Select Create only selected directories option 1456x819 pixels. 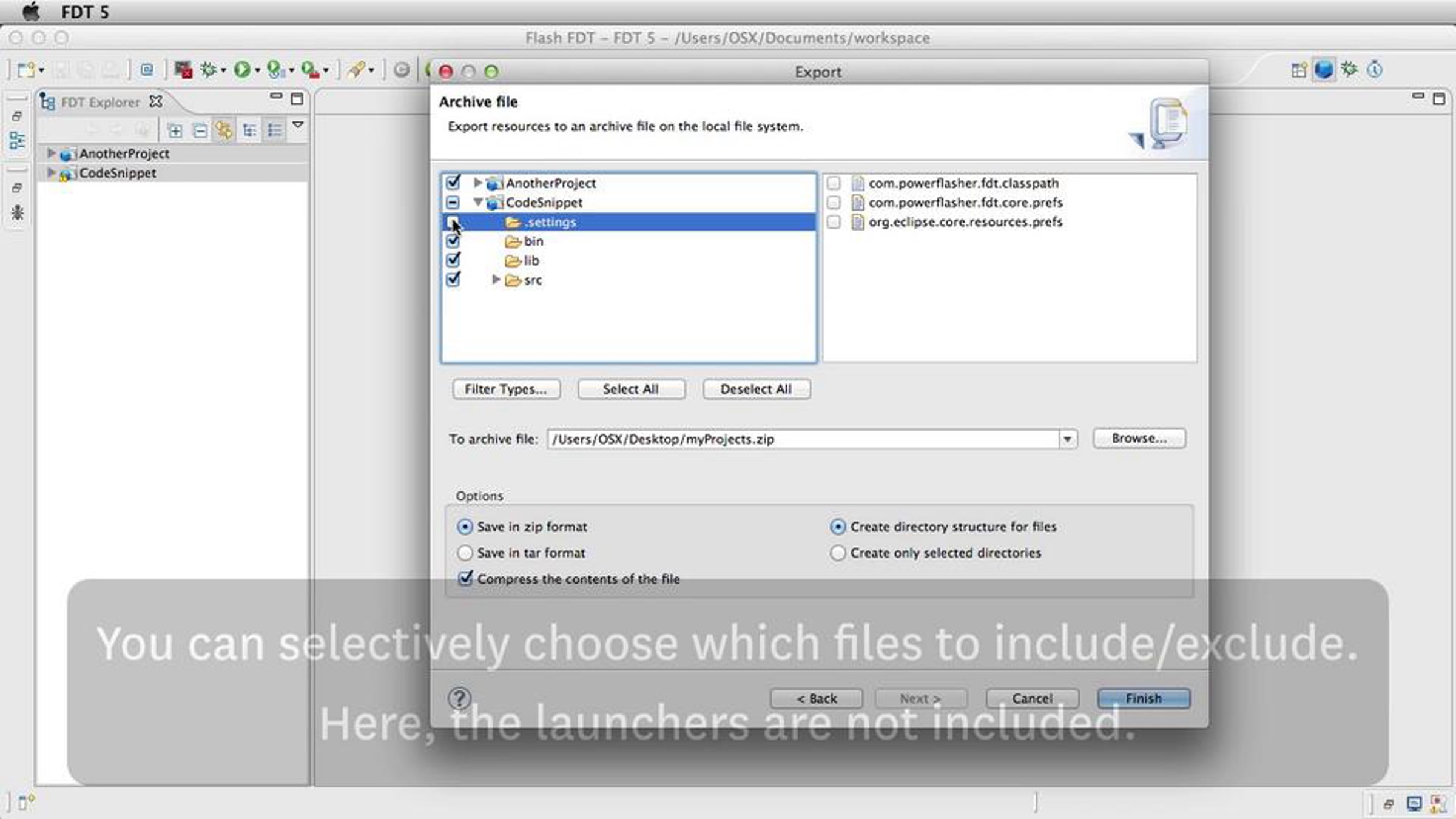[x=837, y=553]
